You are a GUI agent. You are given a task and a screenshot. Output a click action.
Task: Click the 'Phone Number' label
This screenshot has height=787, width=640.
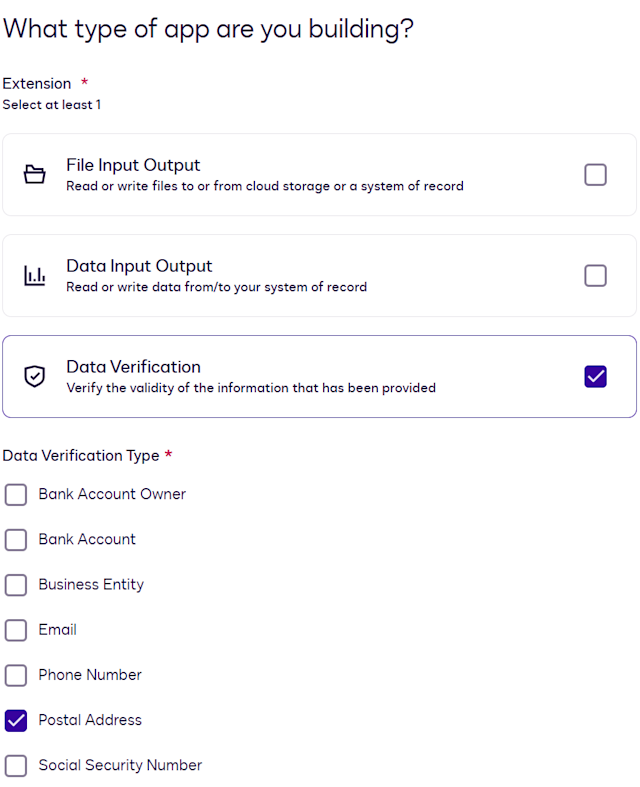(90, 675)
